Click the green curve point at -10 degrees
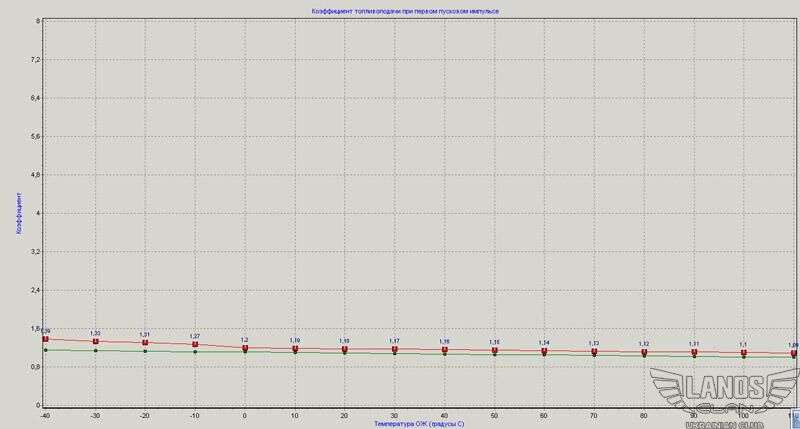The height and width of the screenshot is (429, 800). click(x=195, y=352)
